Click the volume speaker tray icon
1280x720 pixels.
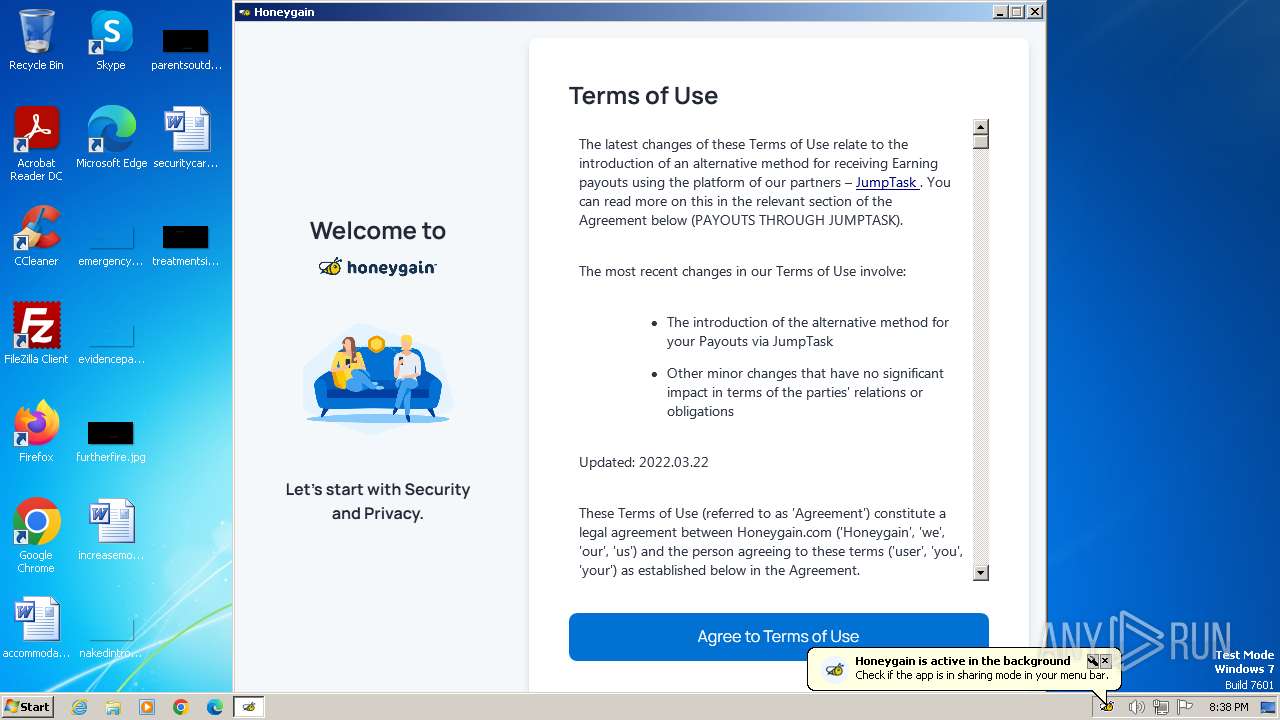click(1136, 707)
